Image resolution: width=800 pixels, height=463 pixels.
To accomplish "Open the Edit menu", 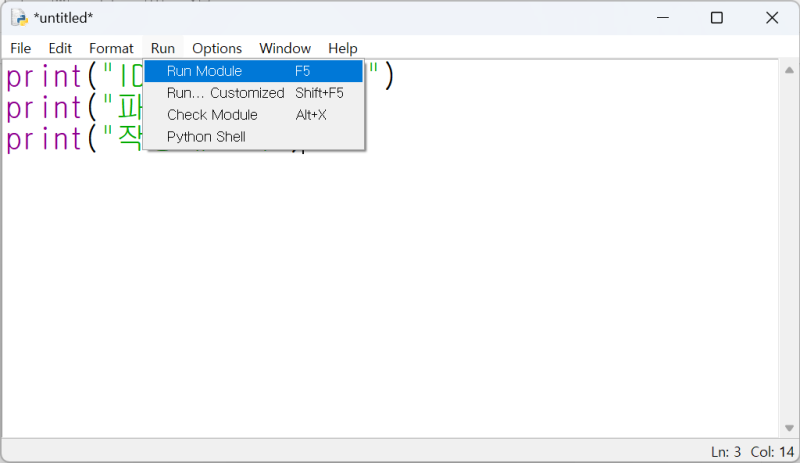I will tap(60, 48).
